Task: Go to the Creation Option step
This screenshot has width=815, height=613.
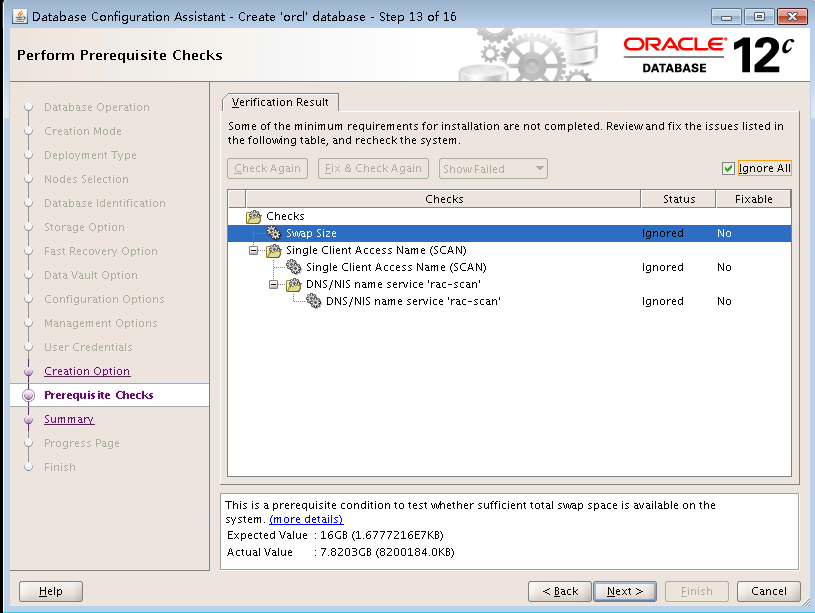Action: 87,371
